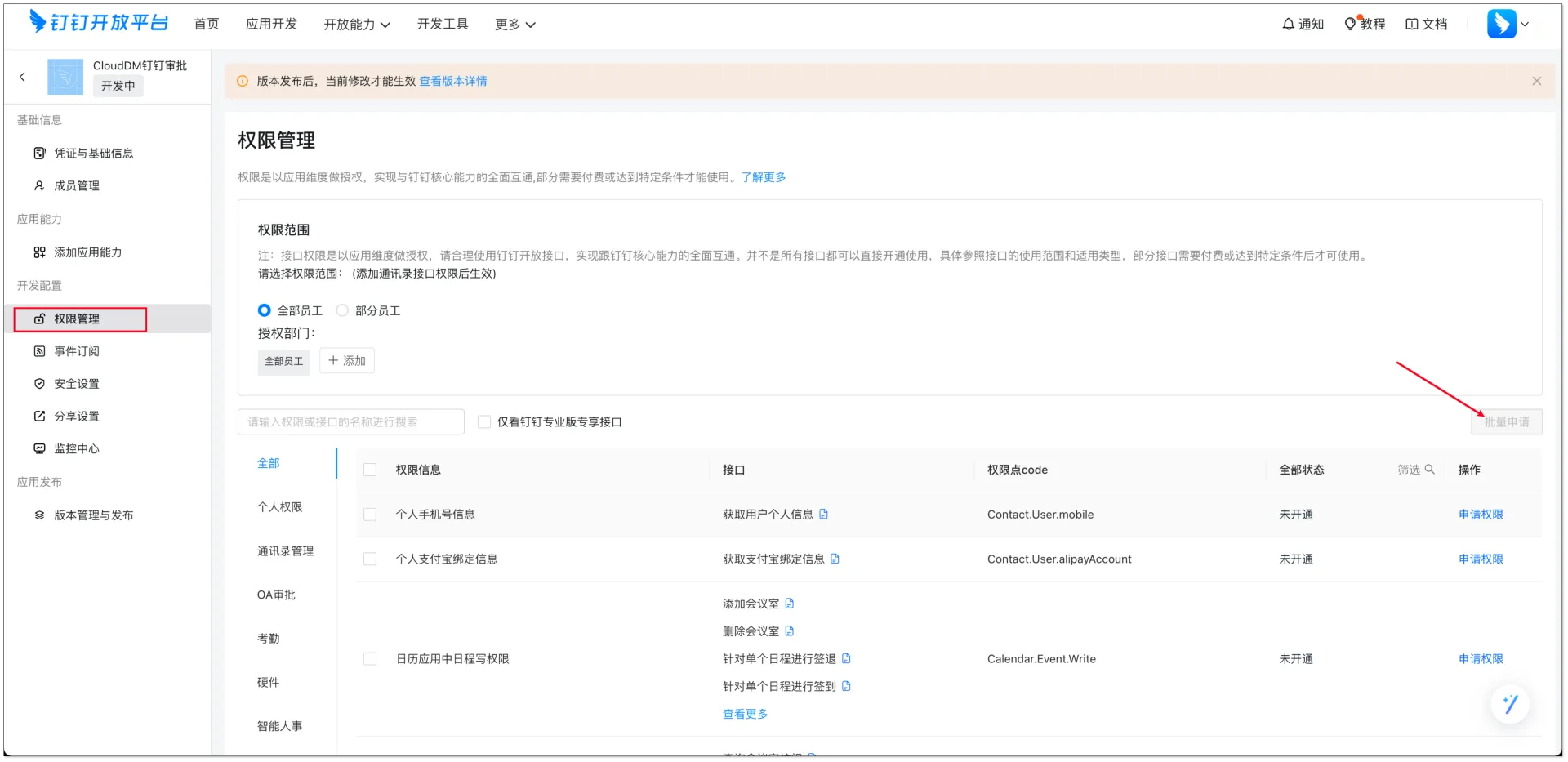
Task: Click 申请权限 for Calendar.Event.Write
Action: pos(1481,659)
